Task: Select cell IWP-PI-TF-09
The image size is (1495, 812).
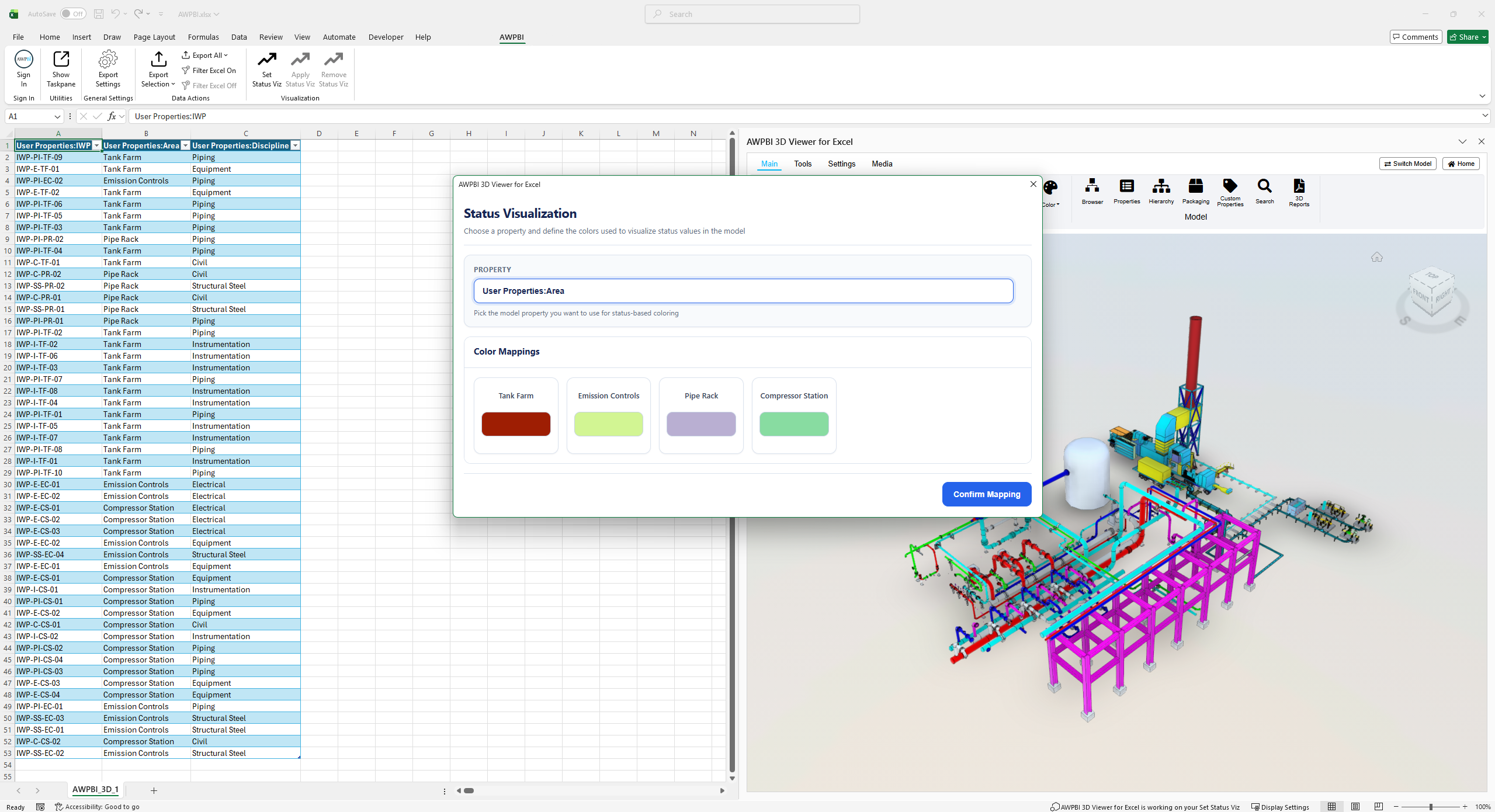Action: [x=58, y=157]
